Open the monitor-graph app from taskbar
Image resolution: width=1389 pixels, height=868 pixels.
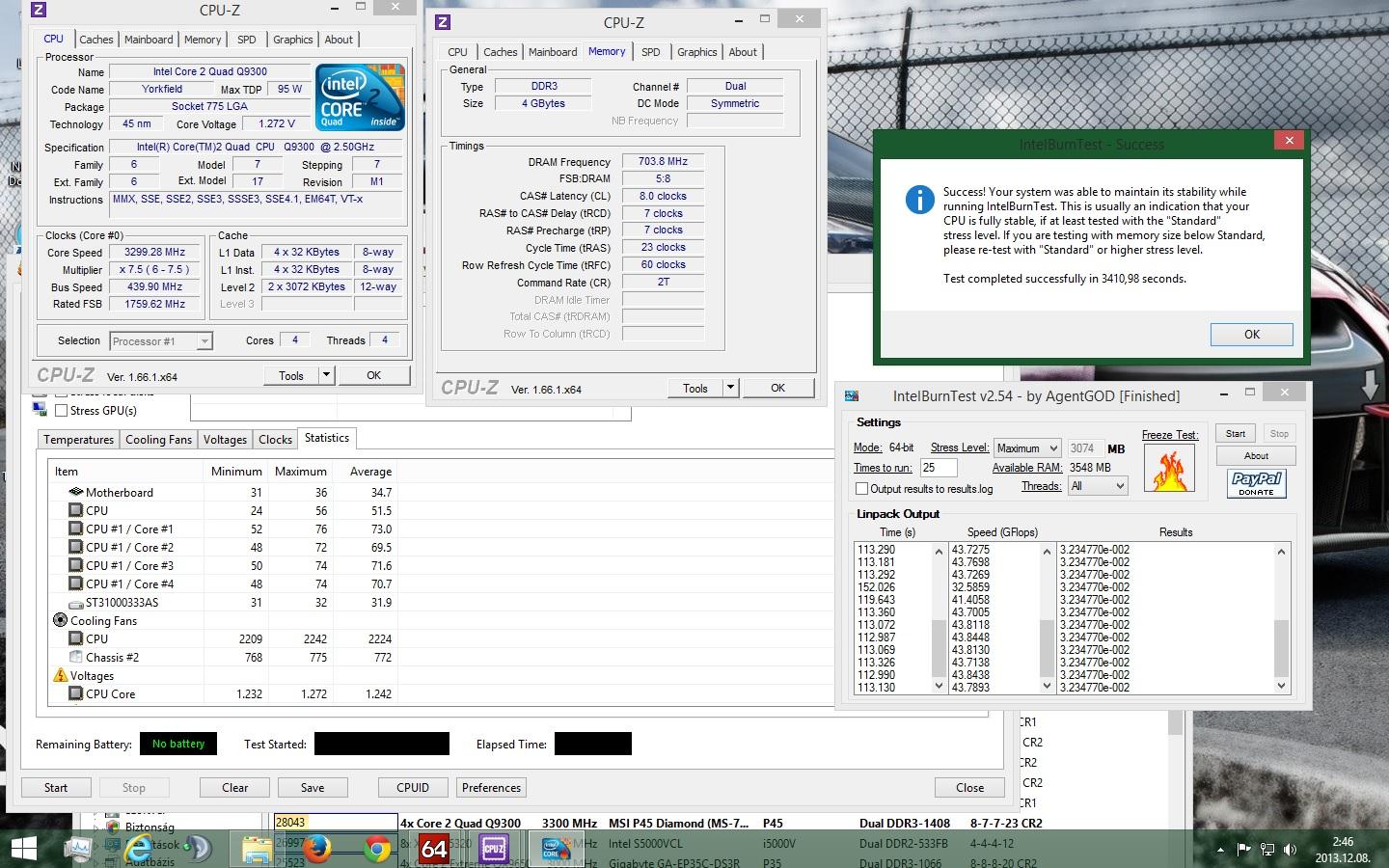point(79,849)
